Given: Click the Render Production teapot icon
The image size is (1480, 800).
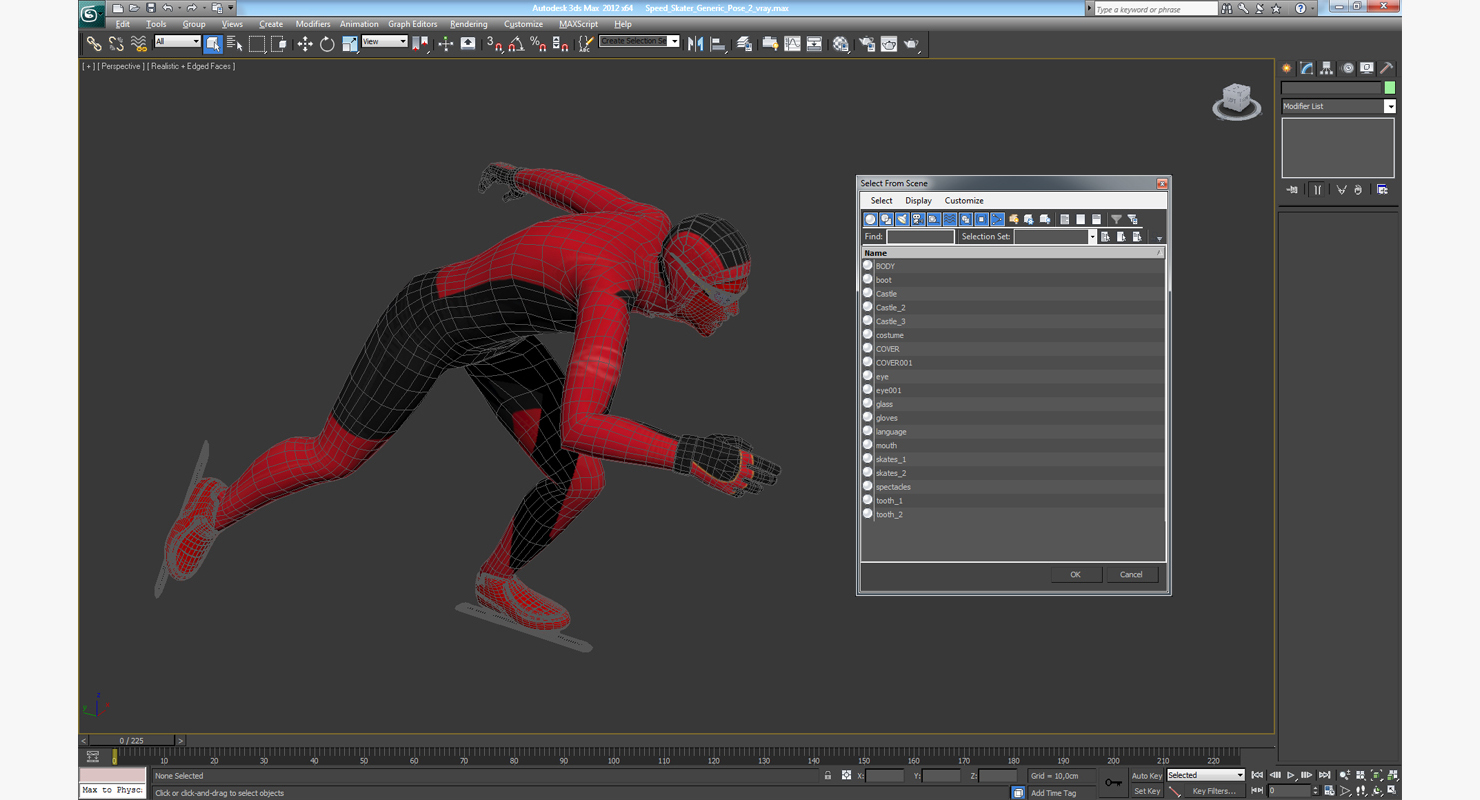Looking at the screenshot, I should point(911,43).
